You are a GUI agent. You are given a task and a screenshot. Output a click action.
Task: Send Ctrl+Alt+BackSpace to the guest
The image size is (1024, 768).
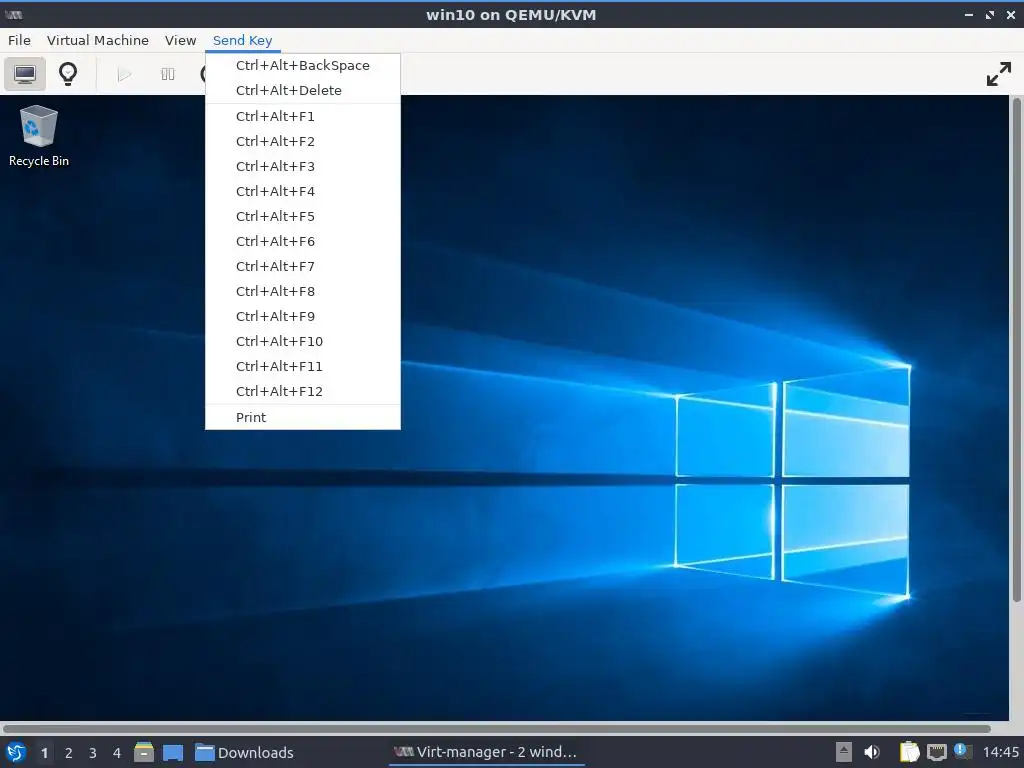pyautogui.click(x=302, y=65)
